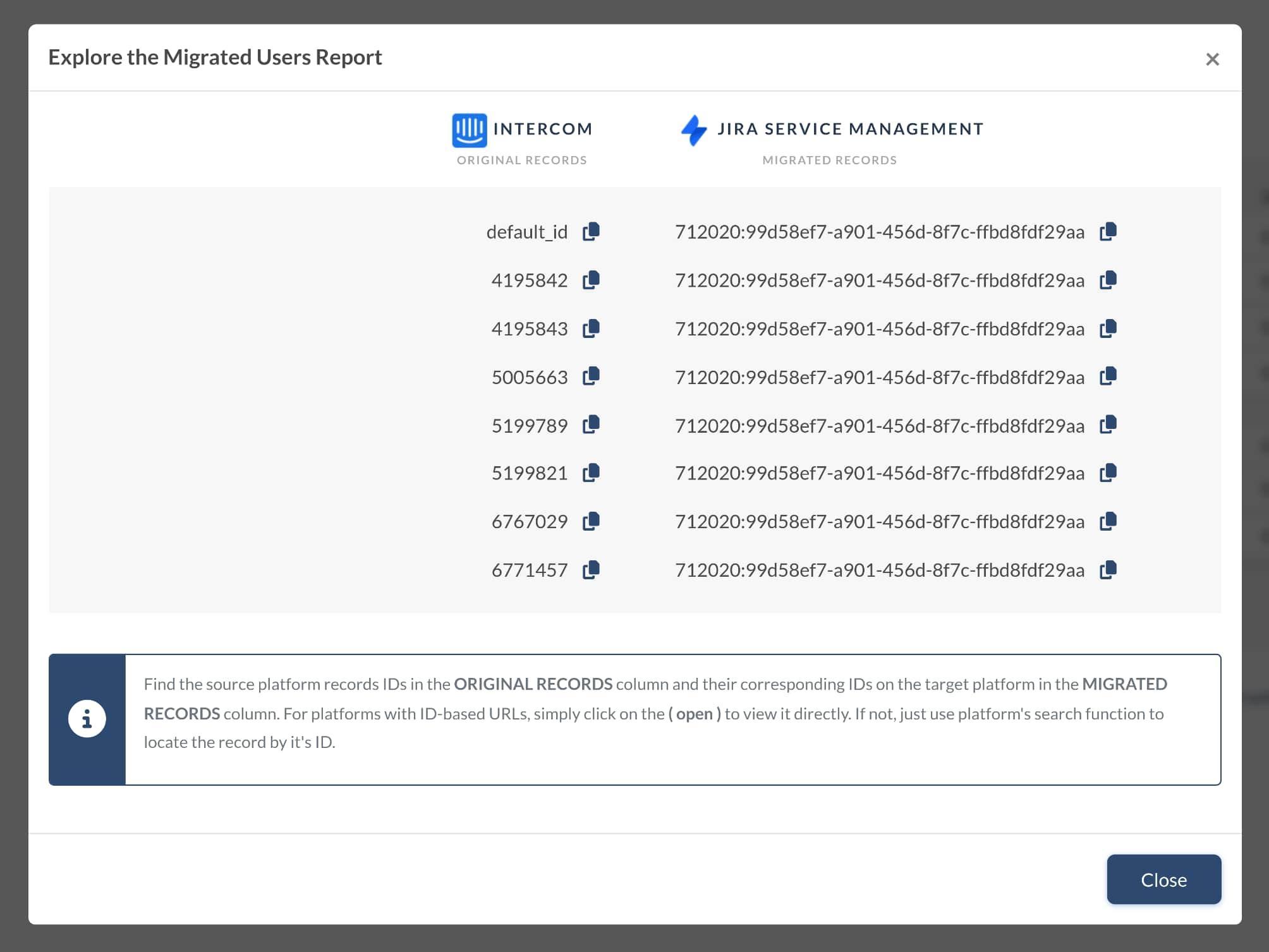Copy migrated ID in 6771457 row

1108,570
